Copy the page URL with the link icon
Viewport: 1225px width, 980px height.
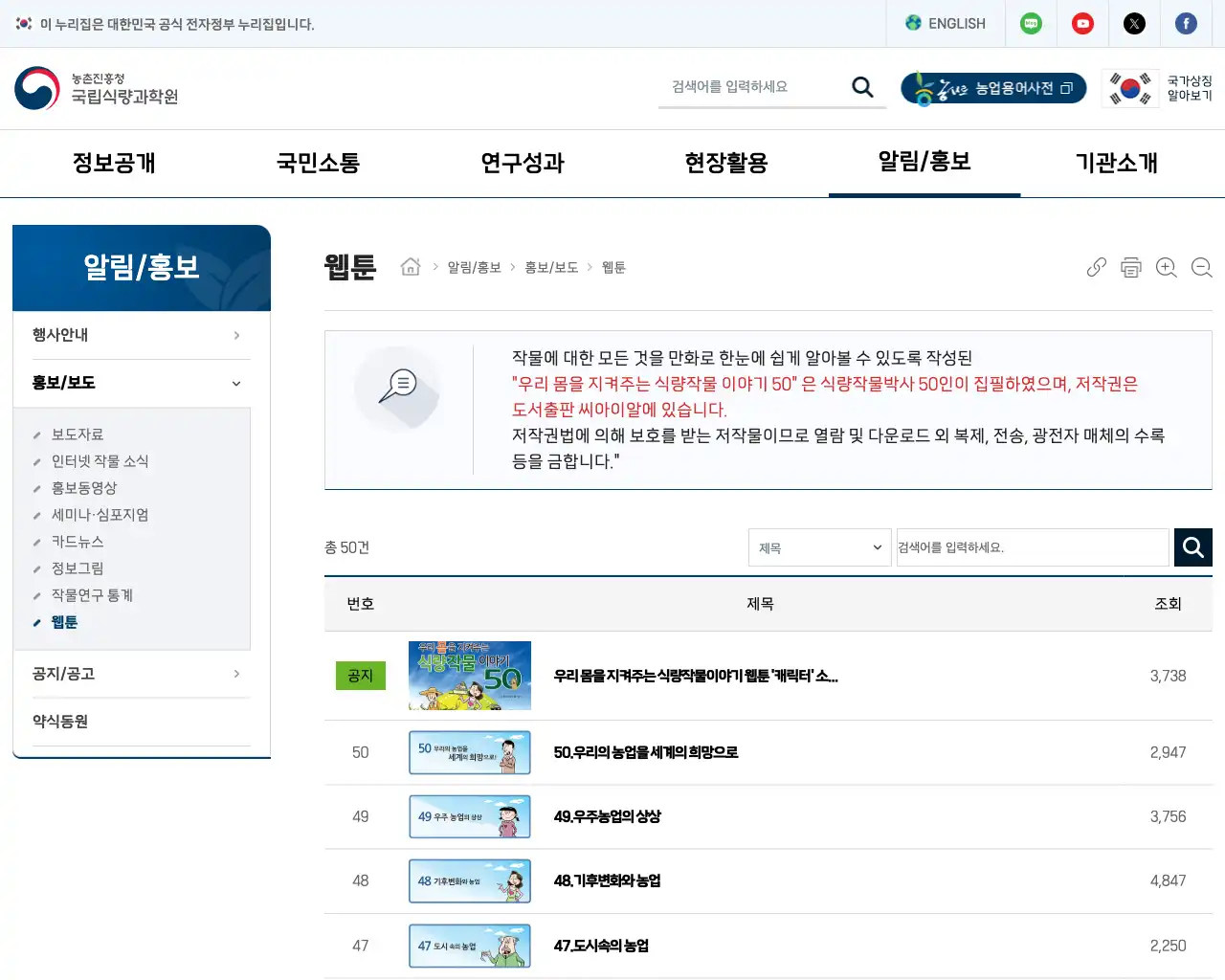point(1096,267)
